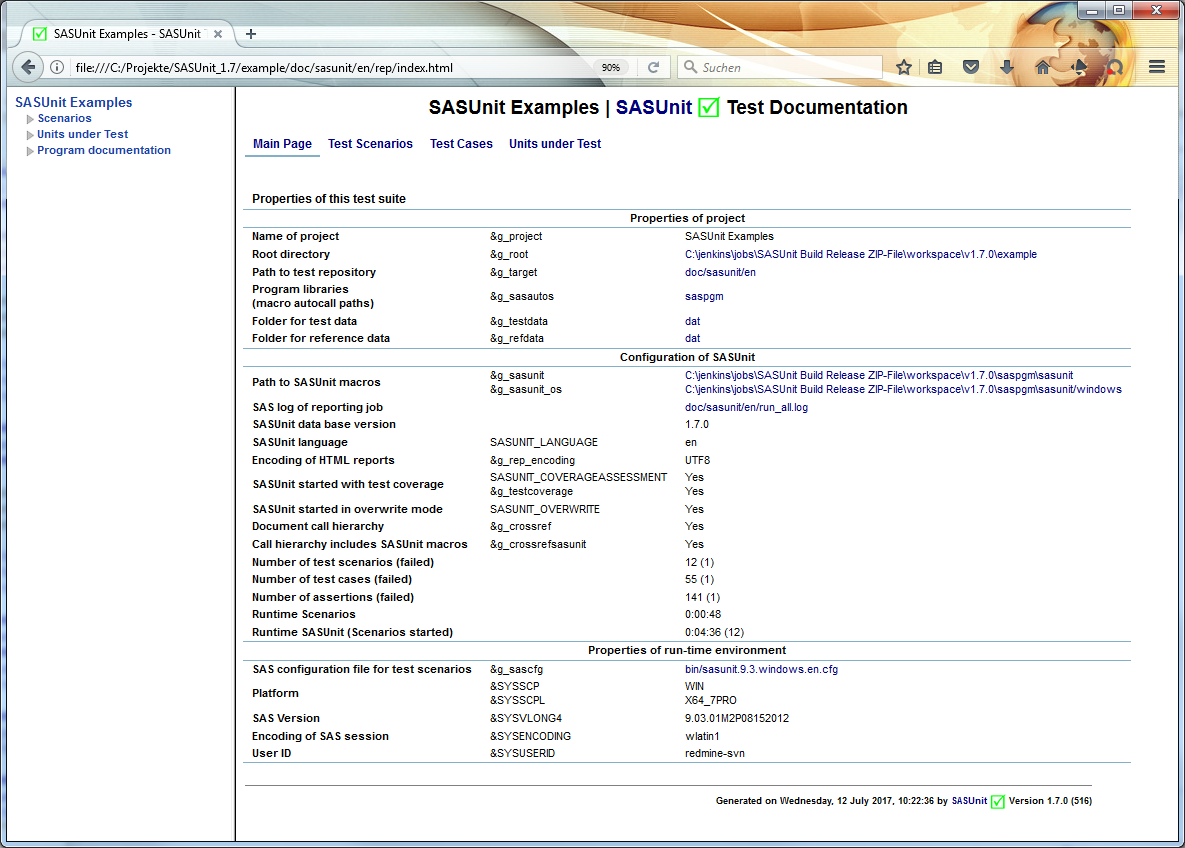The height and width of the screenshot is (848, 1185).
Task: Expand the Units under Test tree node
Action: [31, 135]
